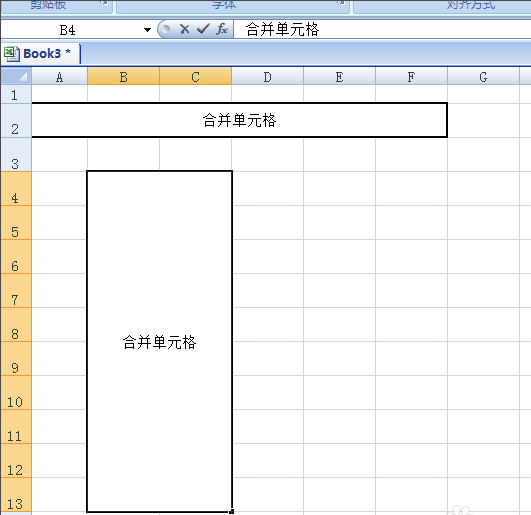Select row 4 header
This screenshot has width=531, height=515.
pyautogui.click(x=16, y=189)
